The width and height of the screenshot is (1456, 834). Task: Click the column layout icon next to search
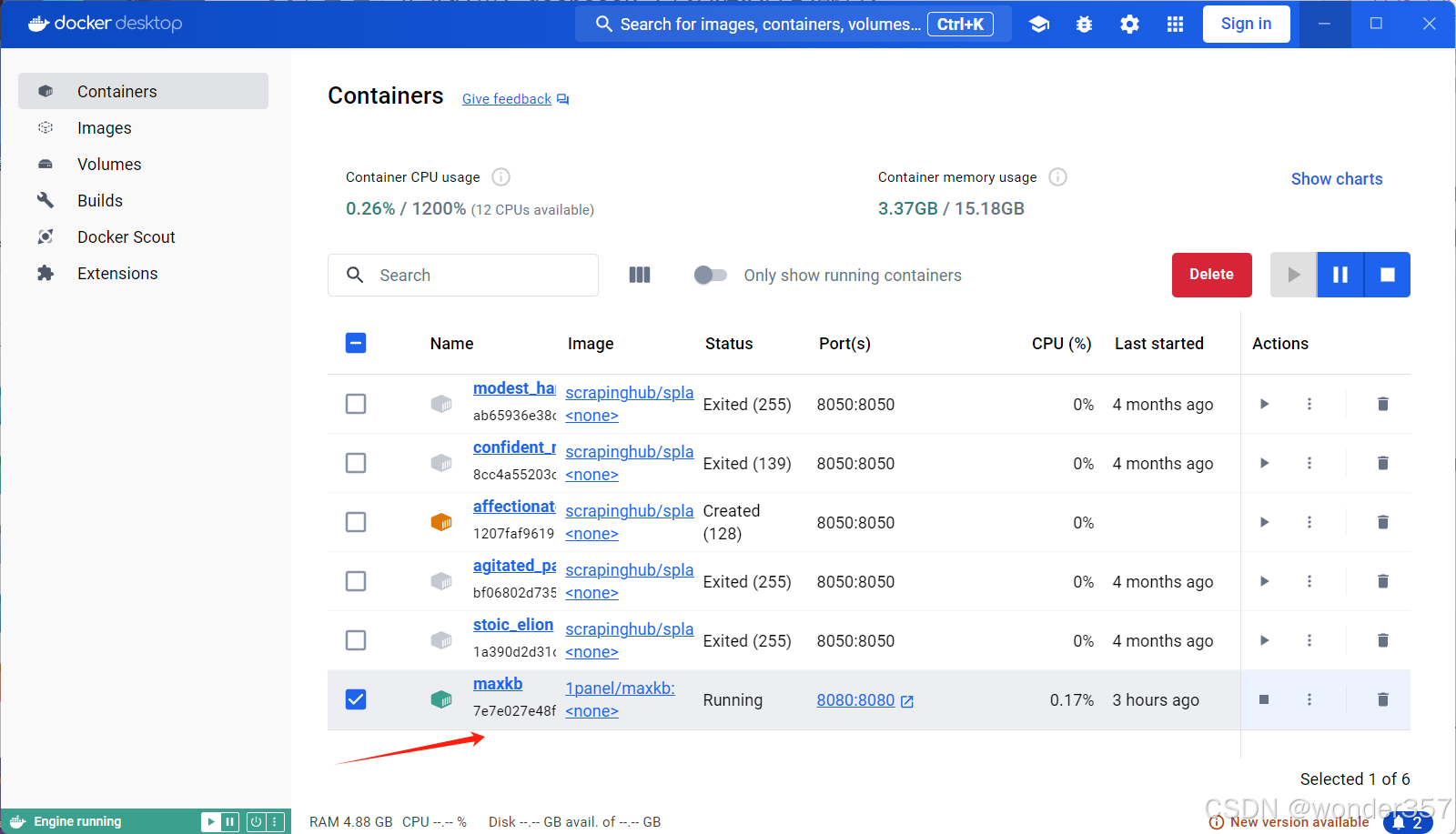[x=640, y=275]
